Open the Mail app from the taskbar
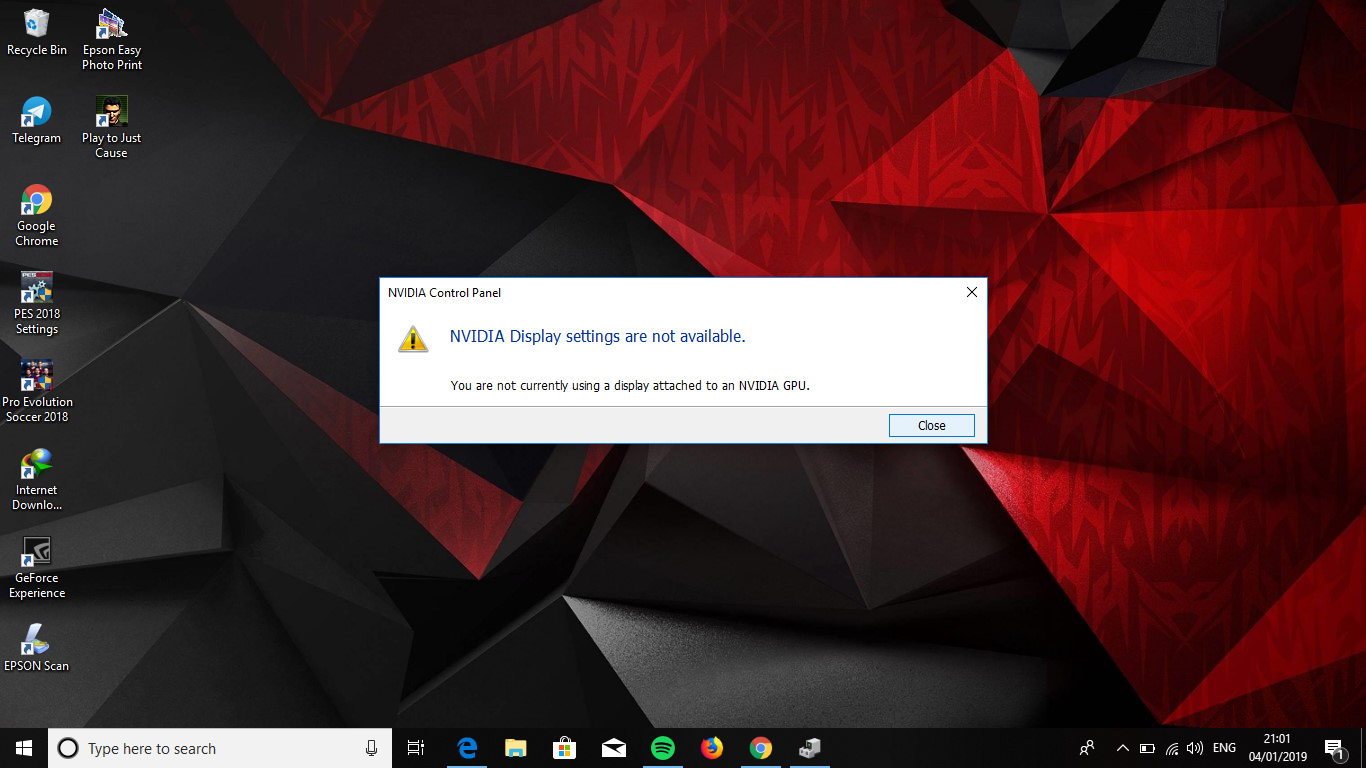Image resolution: width=1366 pixels, height=768 pixels. [x=613, y=748]
